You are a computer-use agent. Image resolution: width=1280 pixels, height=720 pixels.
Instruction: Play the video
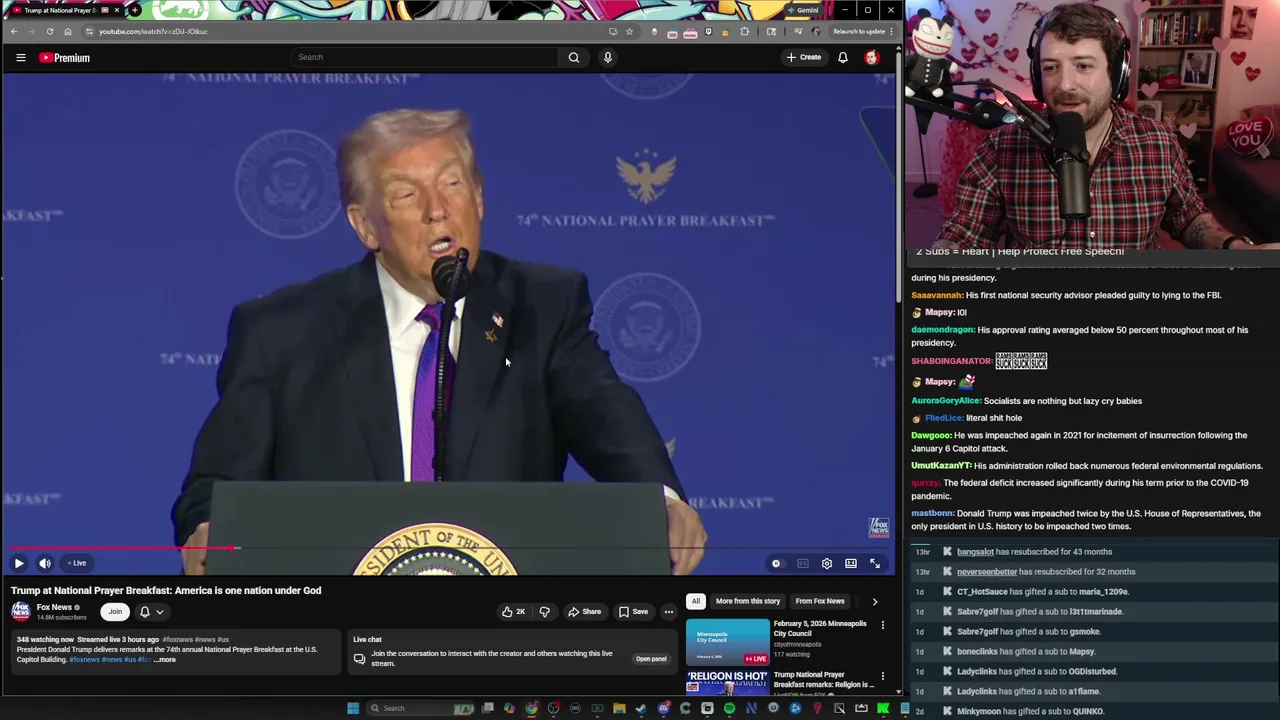tap(19, 563)
